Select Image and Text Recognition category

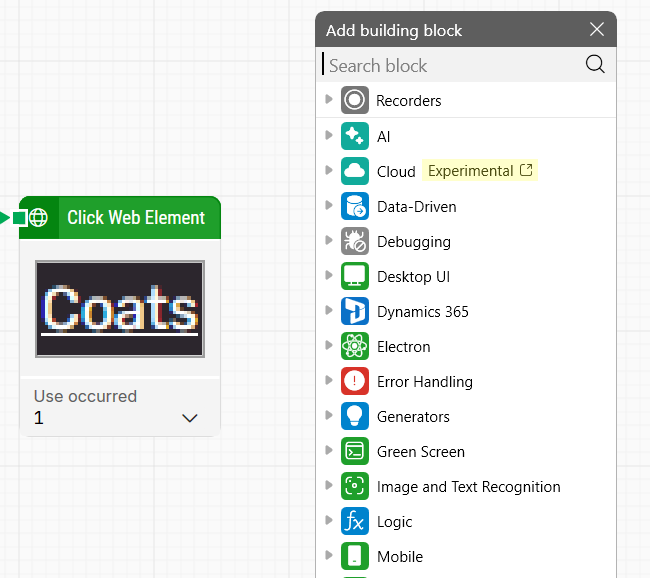468,487
